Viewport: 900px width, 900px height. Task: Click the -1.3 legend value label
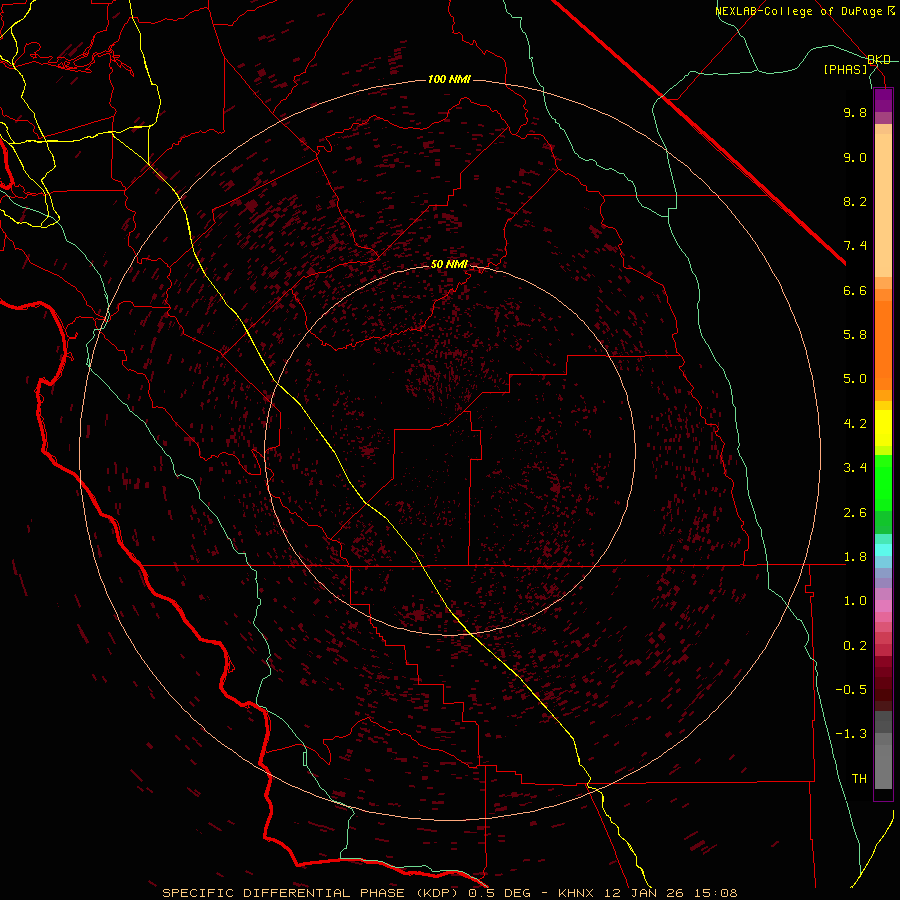pyautogui.click(x=853, y=734)
